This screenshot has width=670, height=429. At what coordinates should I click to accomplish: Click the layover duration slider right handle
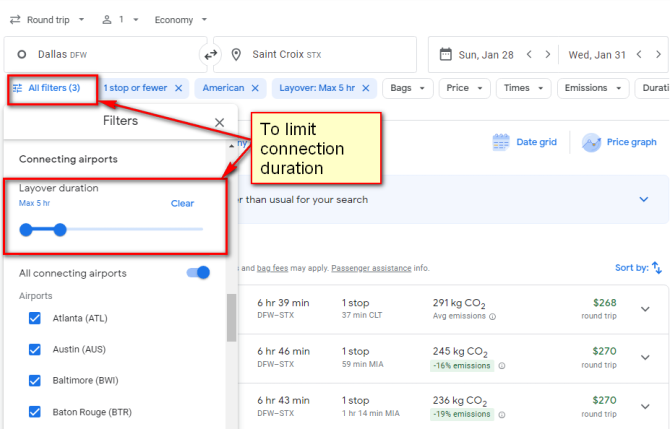(60, 230)
